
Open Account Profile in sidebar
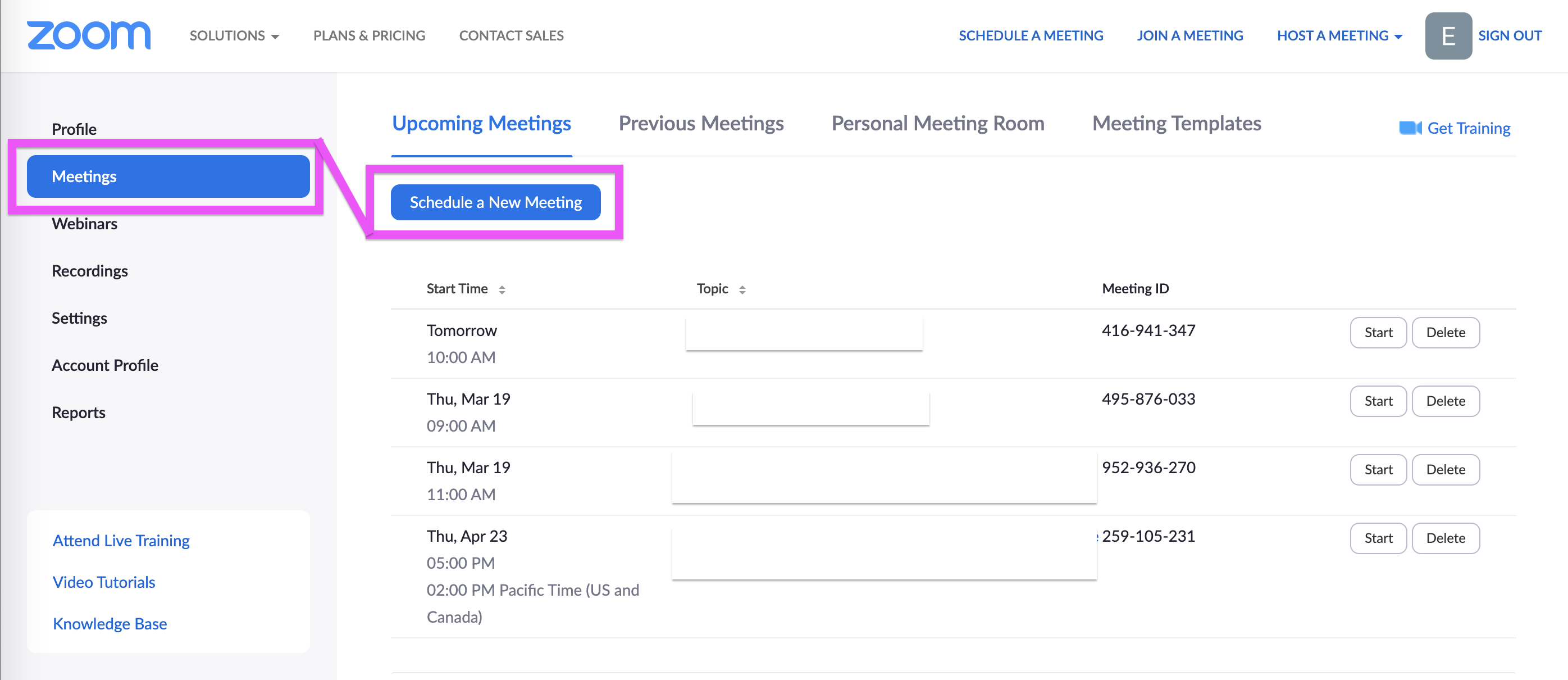click(104, 365)
